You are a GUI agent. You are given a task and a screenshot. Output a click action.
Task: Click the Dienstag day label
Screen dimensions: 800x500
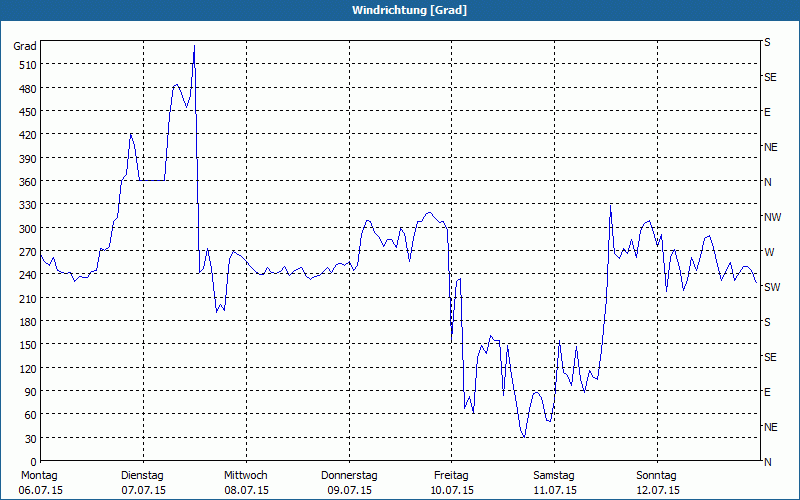point(142,475)
